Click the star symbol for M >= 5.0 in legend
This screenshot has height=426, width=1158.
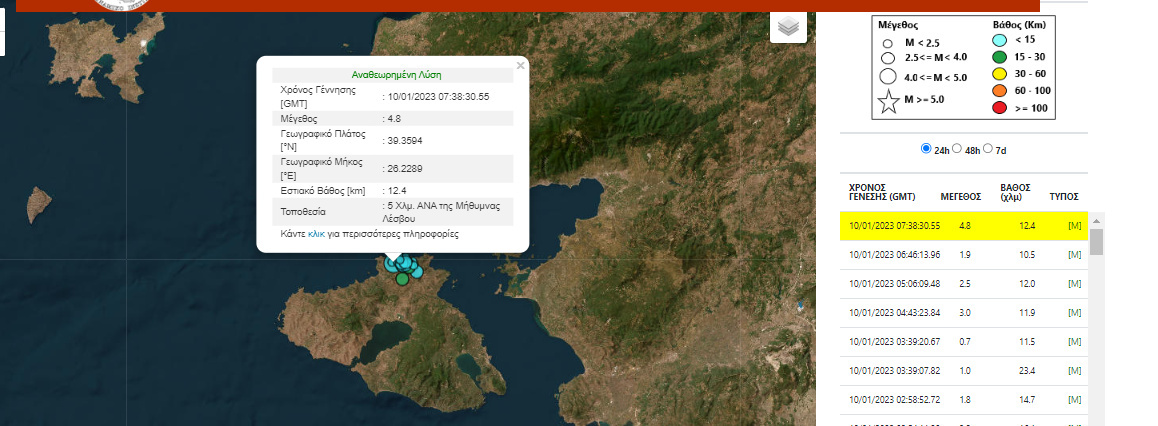tap(887, 99)
